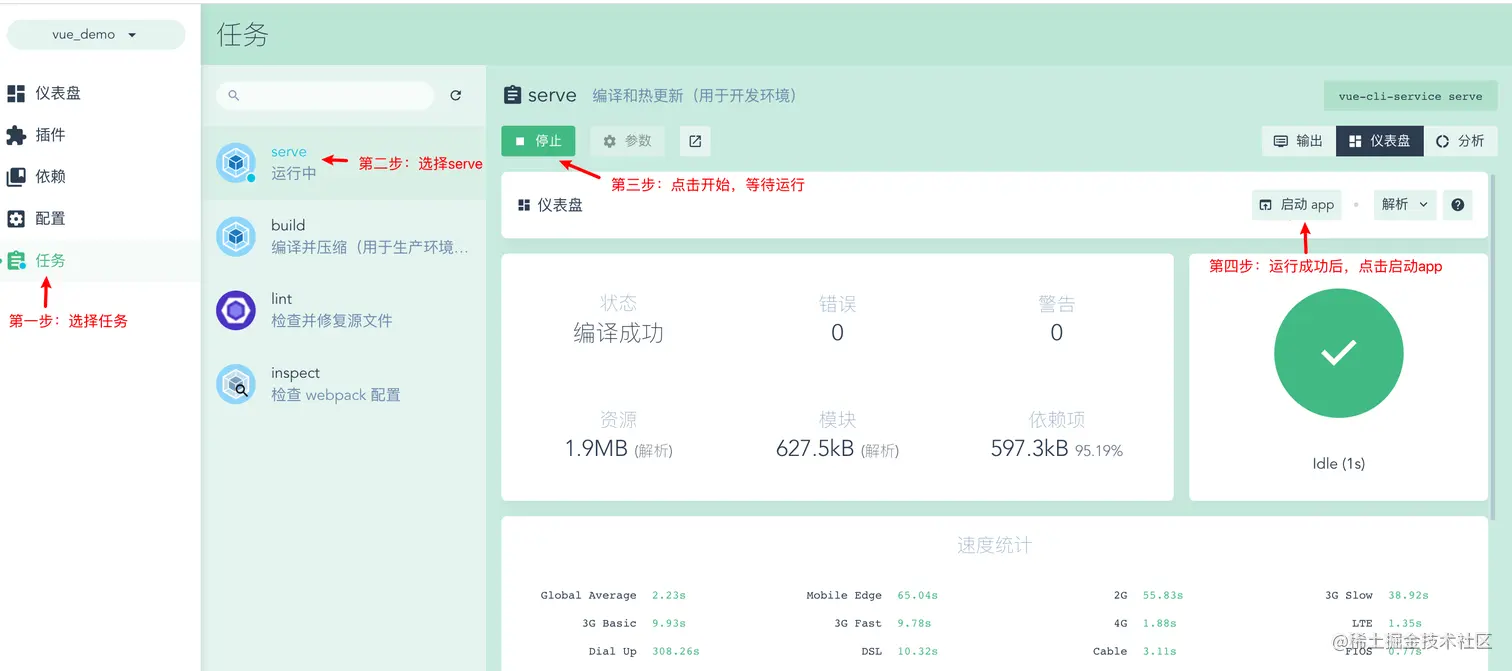Viewport: 1512px width, 671px height.
Task: Open the 仪表盘 sidebar page
Action: click(100, 93)
